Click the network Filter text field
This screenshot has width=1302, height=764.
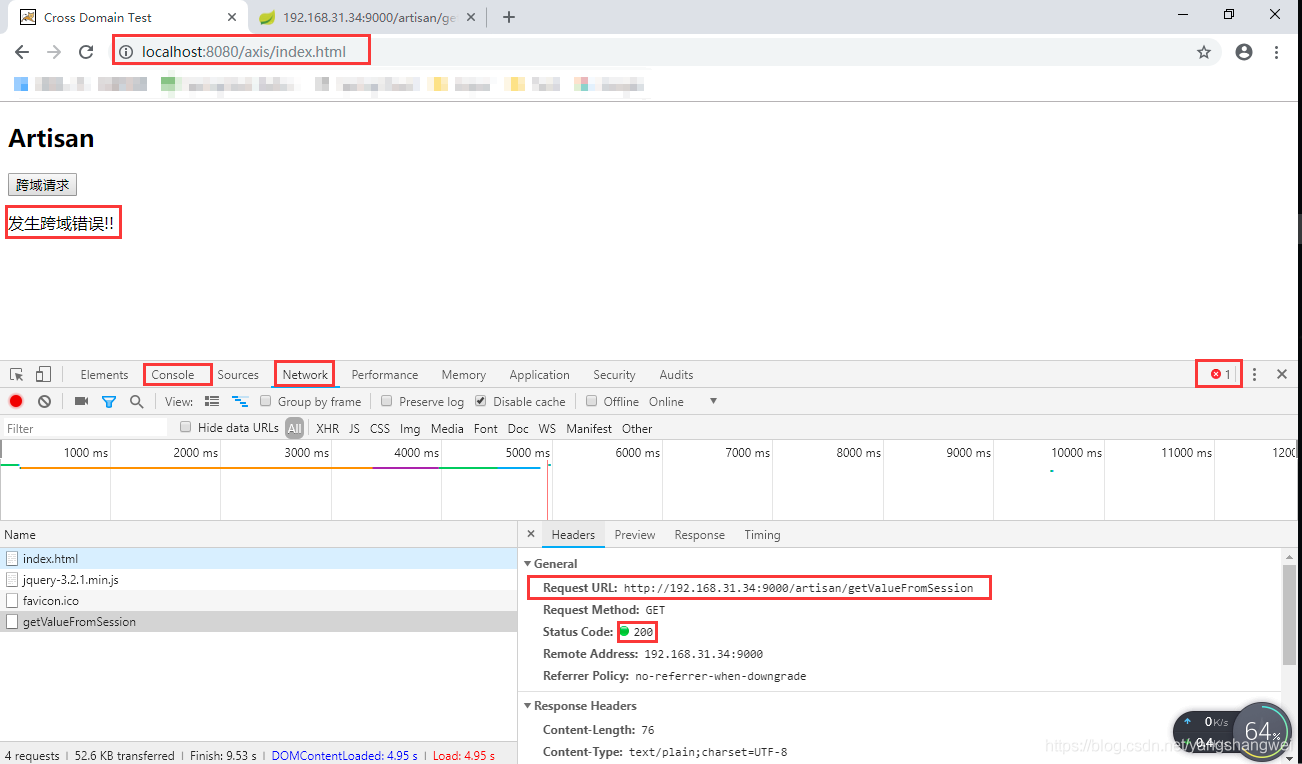(x=85, y=428)
